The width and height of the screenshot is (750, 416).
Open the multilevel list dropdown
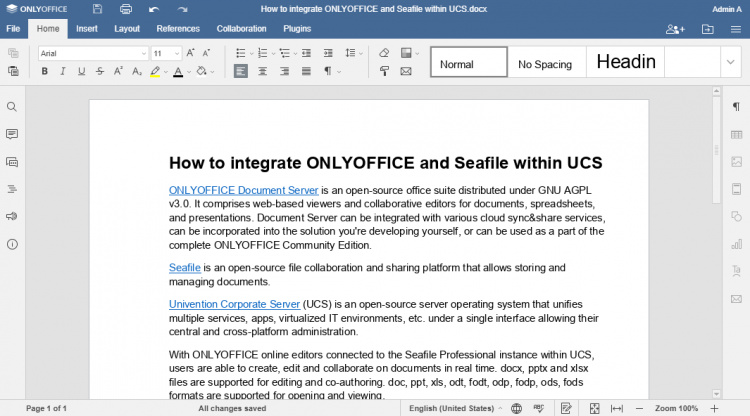pyautogui.click(x=296, y=54)
